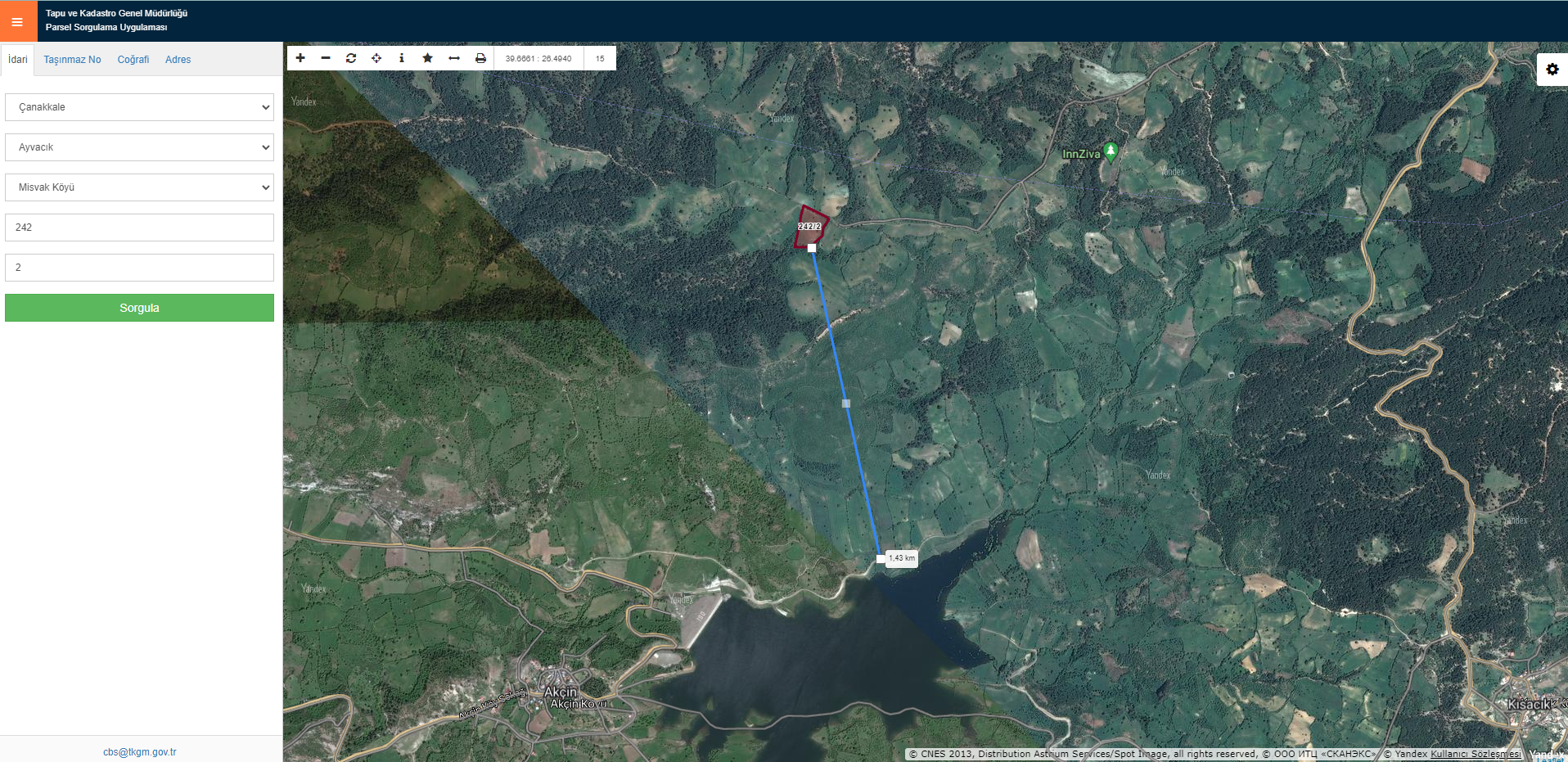
Task: Expand the Misvak Köyü neighborhood dropdown
Action: (x=139, y=187)
